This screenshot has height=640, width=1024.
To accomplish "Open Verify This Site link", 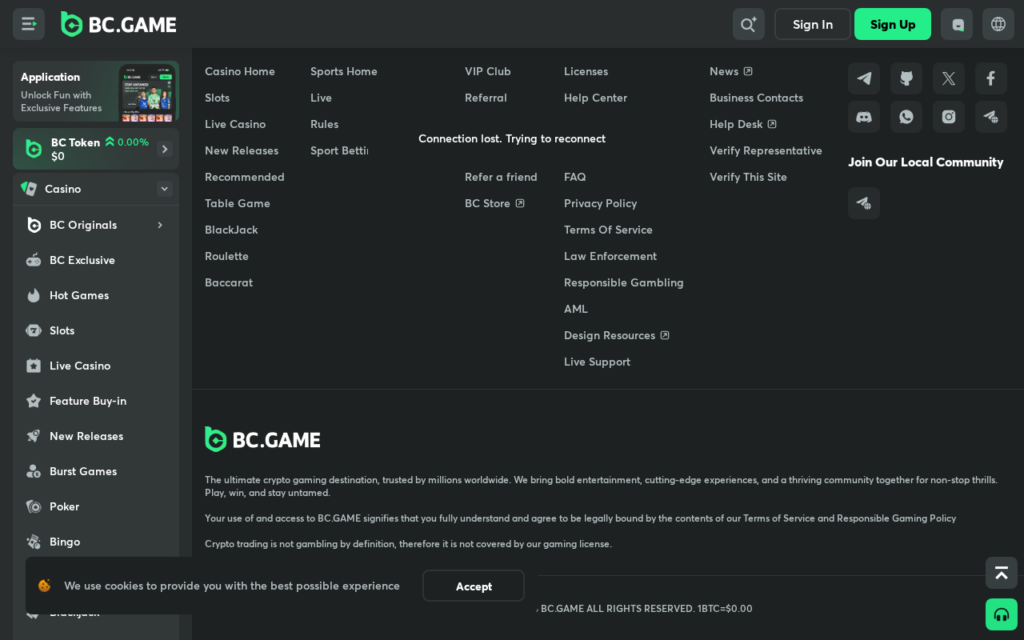I will [748, 177].
